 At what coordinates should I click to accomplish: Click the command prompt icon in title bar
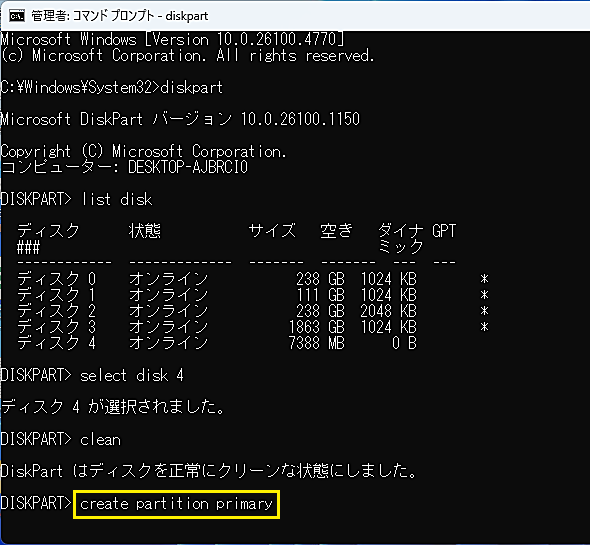click(17, 16)
